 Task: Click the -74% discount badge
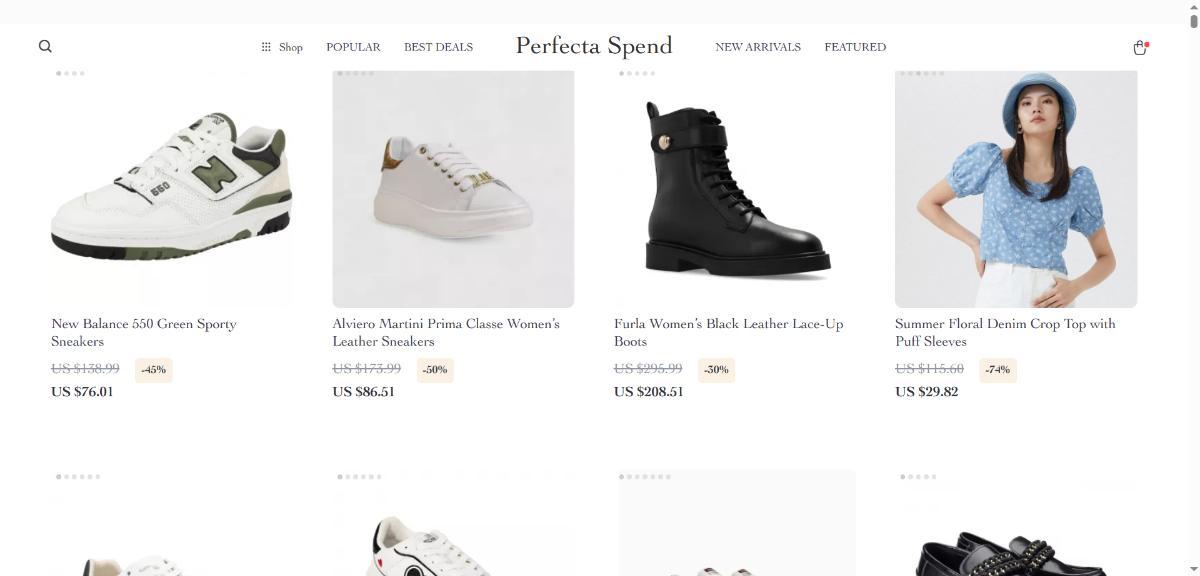(997, 370)
